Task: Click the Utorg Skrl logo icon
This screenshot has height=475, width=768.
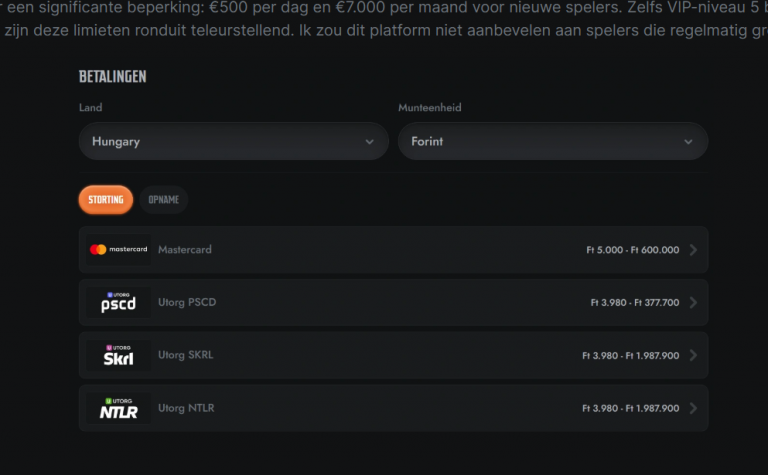Action: [119, 356]
